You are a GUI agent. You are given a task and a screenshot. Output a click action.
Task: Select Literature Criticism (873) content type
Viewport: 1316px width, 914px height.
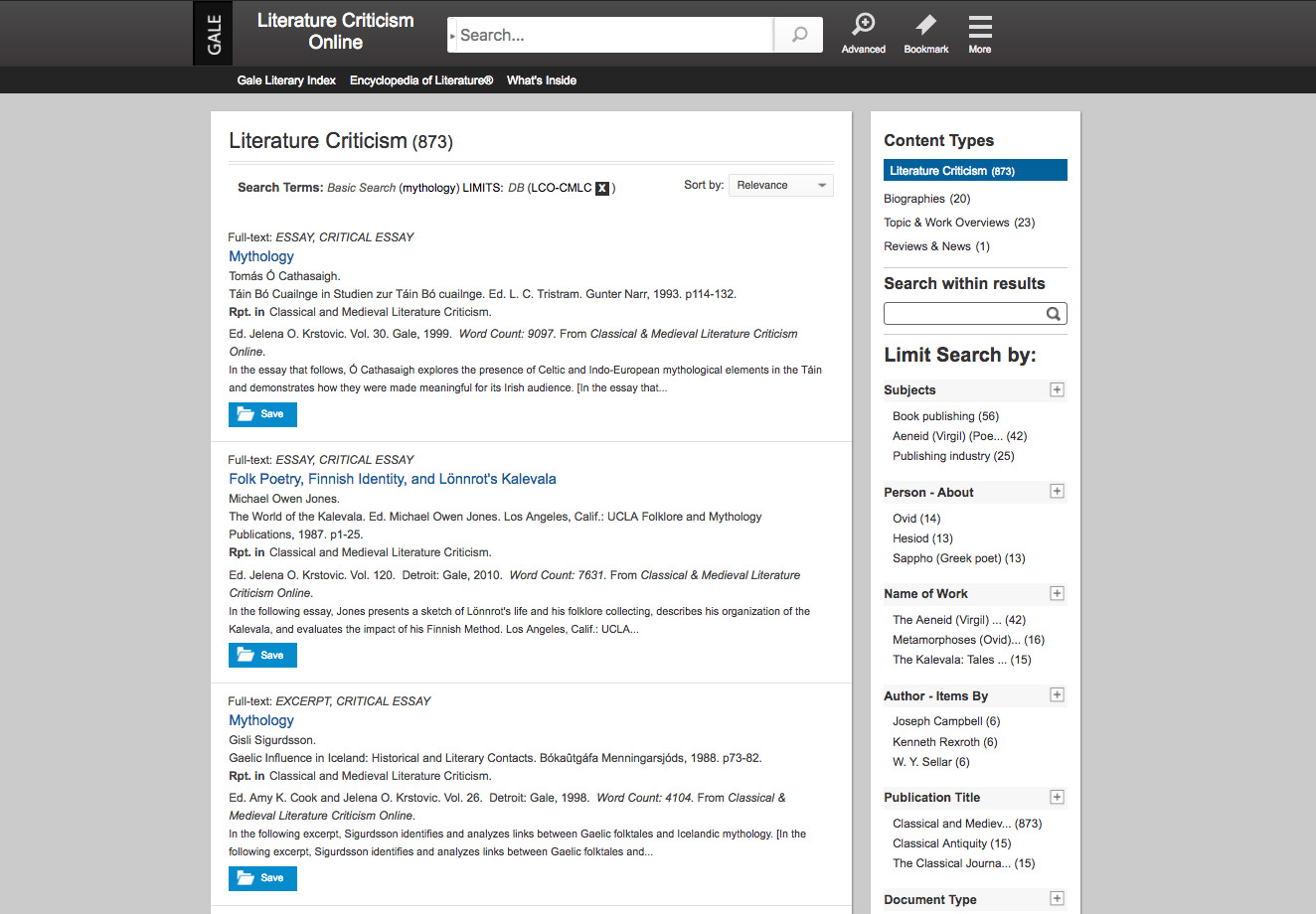(975, 171)
